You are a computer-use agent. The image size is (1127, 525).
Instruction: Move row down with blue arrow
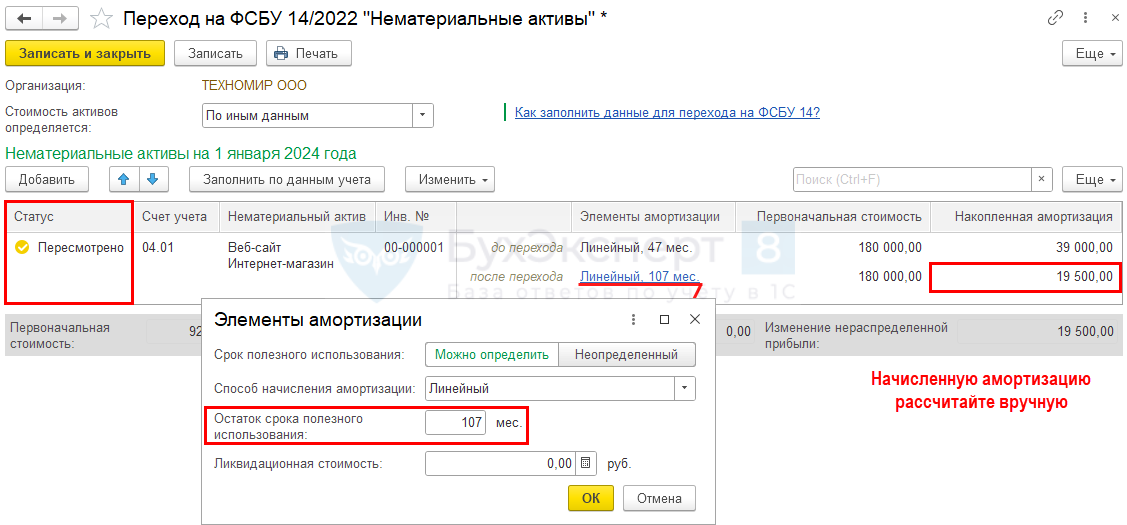click(x=152, y=180)
